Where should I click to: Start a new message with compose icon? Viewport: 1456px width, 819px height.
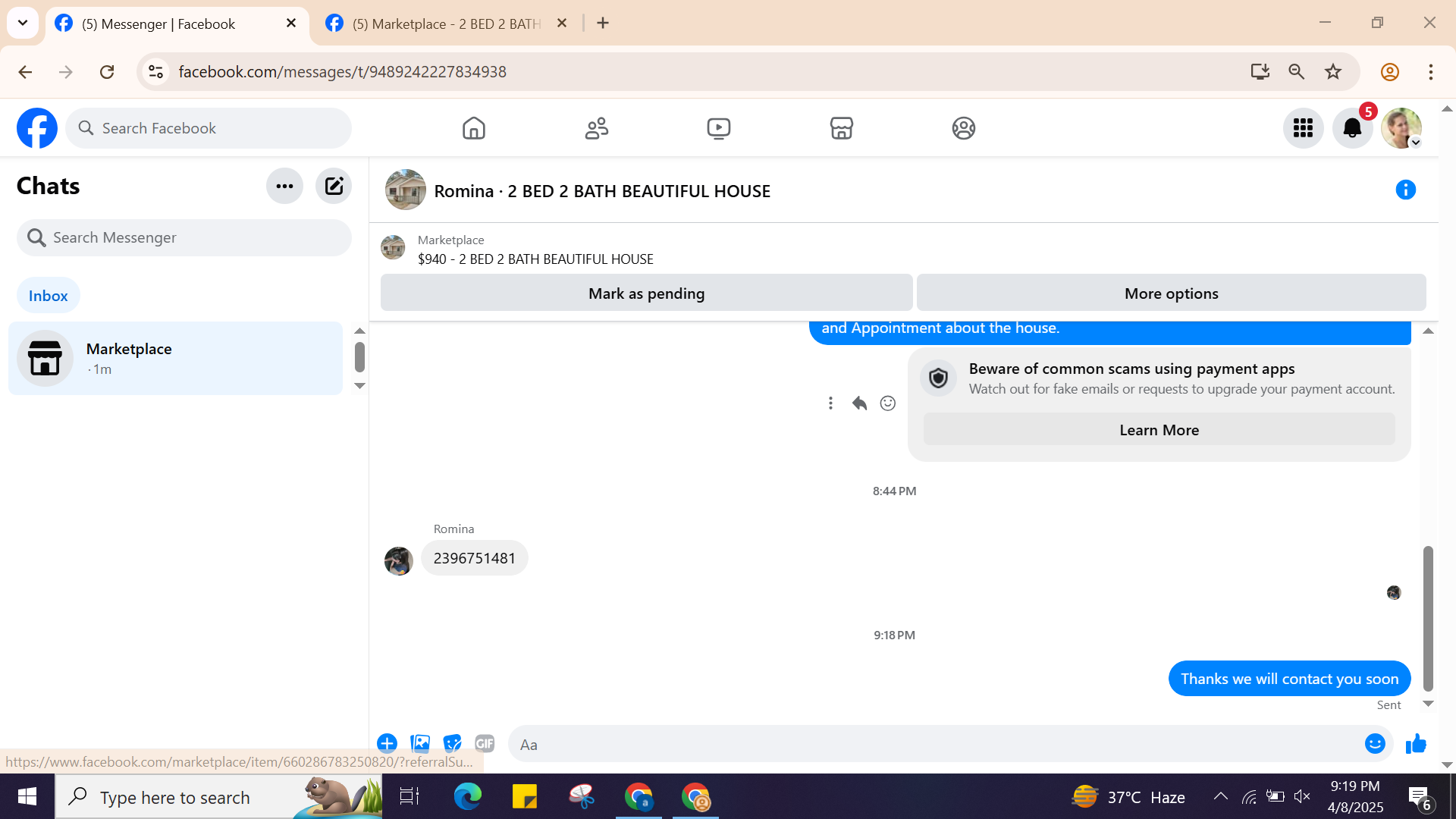pos(334,187)
